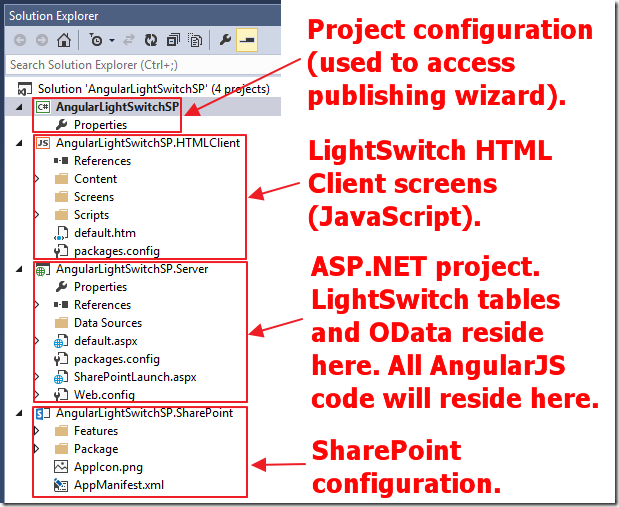Click wrench icon beside AngularLightSwitchSP Properties
The image size is (619, 507).
tap(61, 125)
